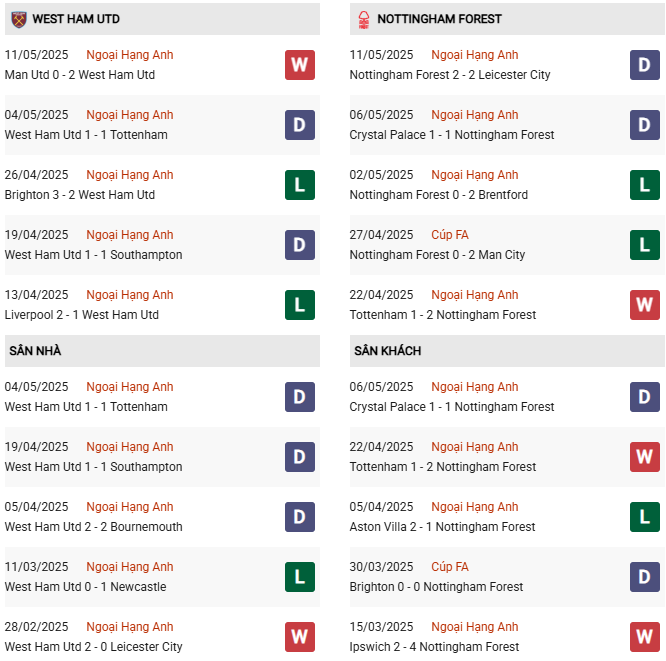The width and height of the screenshot is (666, 661).
Task: Select the SÂN KHÁCH section header
Action: tap(507, 351)
